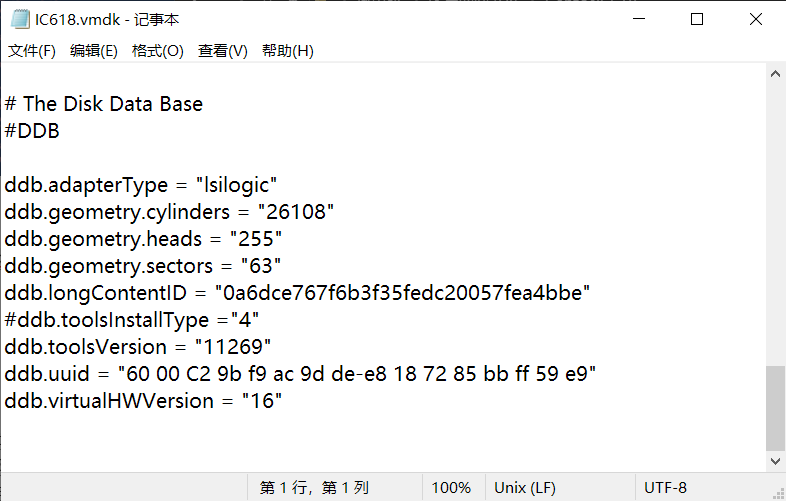Click the UTF-8 encoding indicator
This screenshot has height=501, width=786.
(x=665, y=487)
